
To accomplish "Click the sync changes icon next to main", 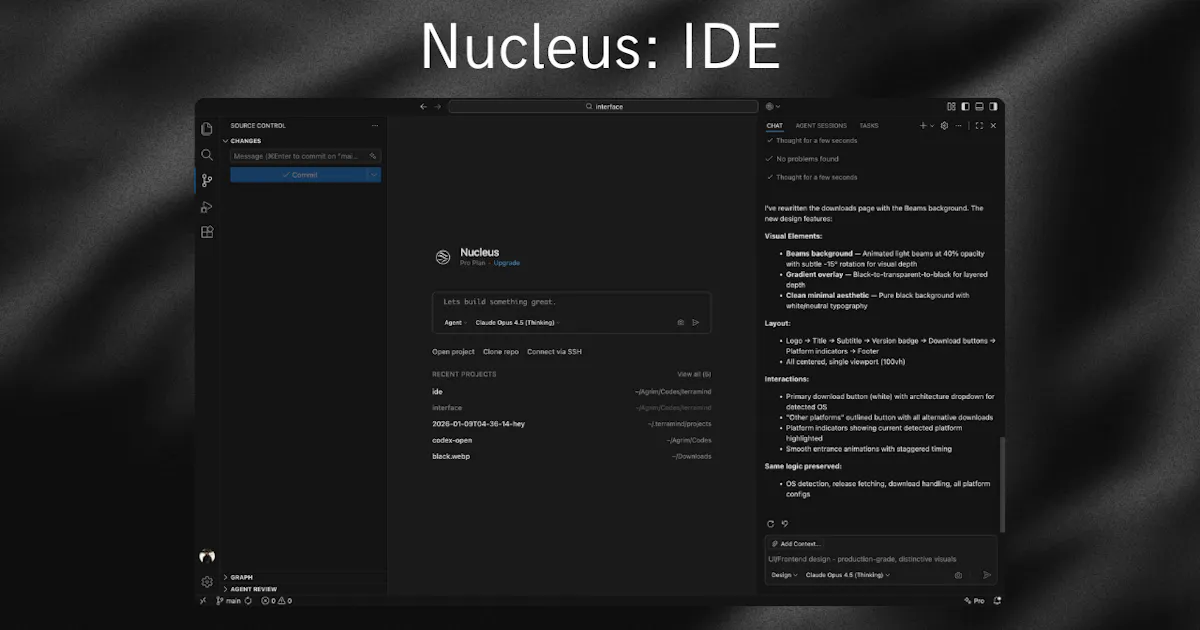I will coord(248,601).
